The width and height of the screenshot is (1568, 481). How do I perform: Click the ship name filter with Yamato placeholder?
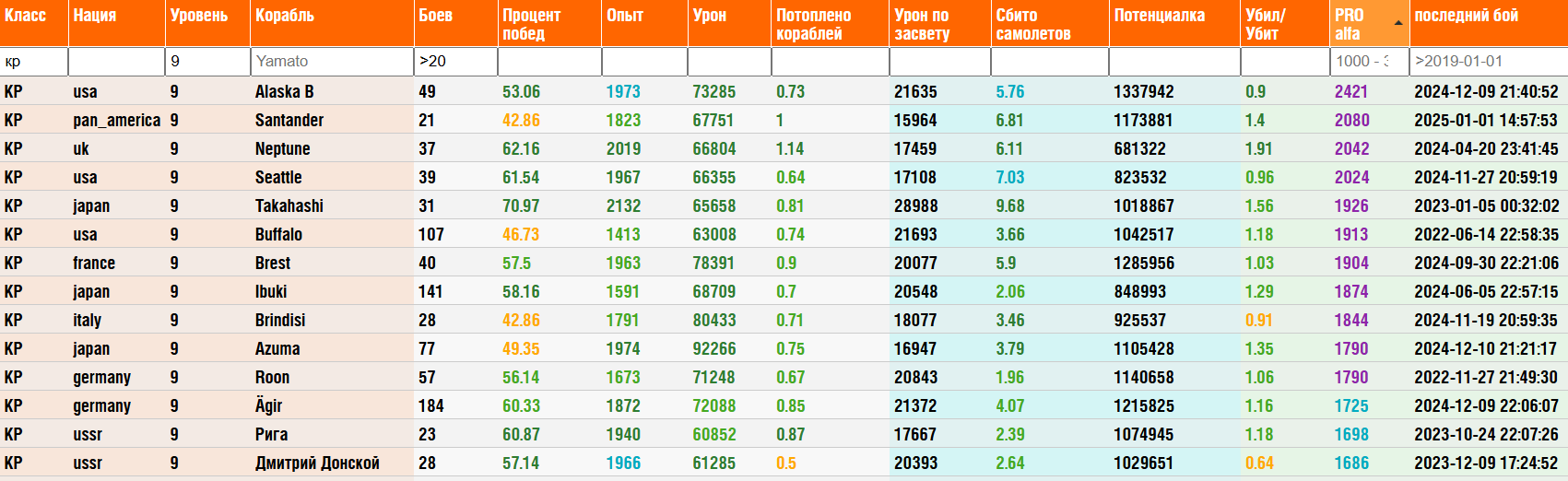(331, 62)
